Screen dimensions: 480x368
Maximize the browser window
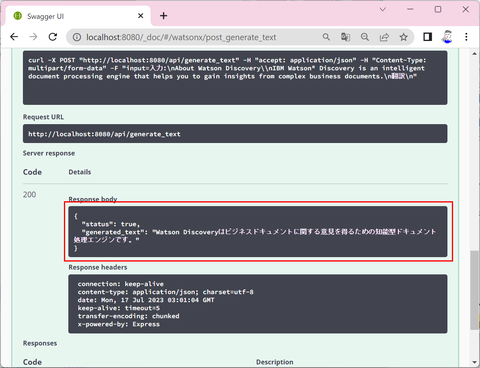click(438, 9)
